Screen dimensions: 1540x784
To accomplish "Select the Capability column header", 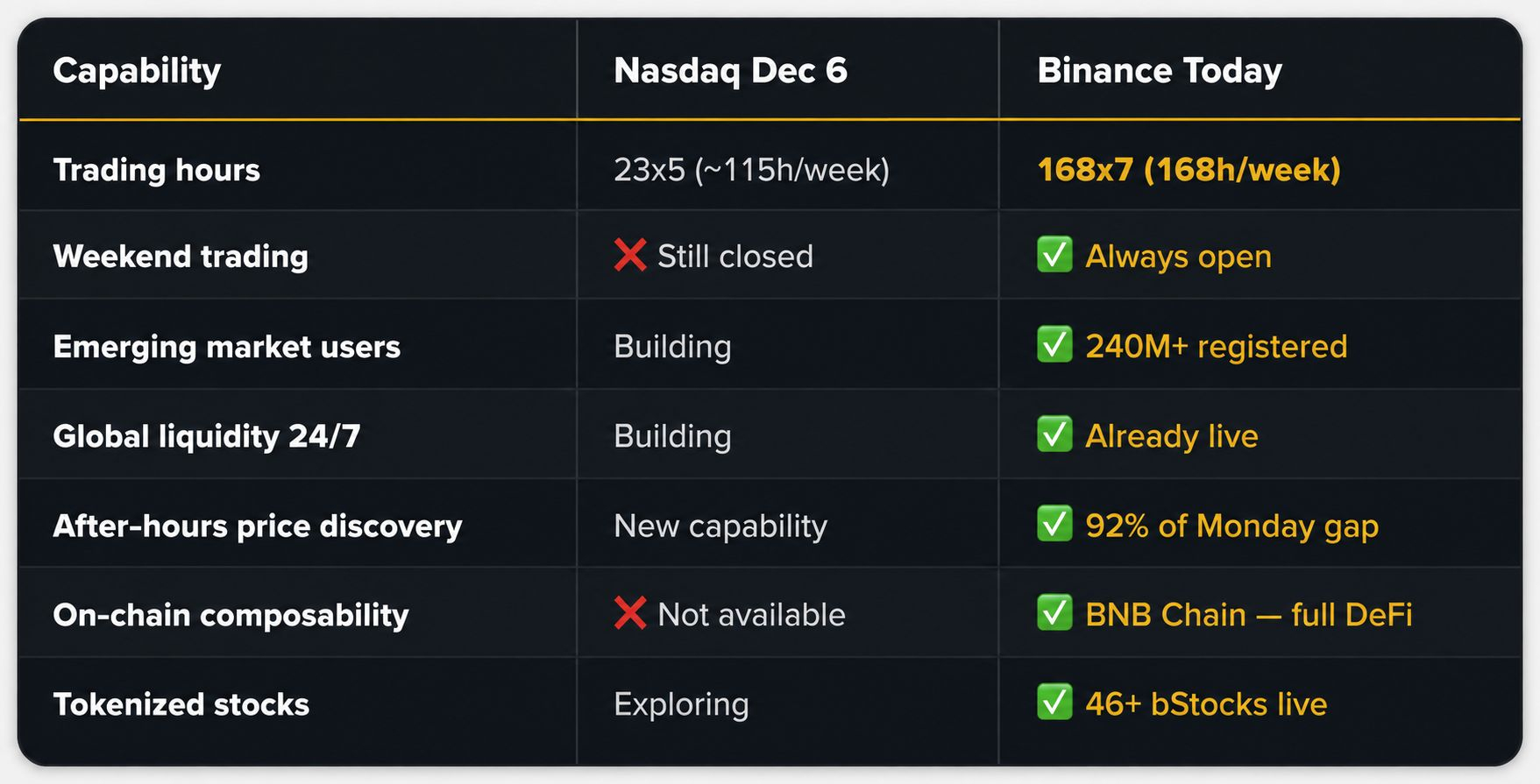I will click(137, 71).
